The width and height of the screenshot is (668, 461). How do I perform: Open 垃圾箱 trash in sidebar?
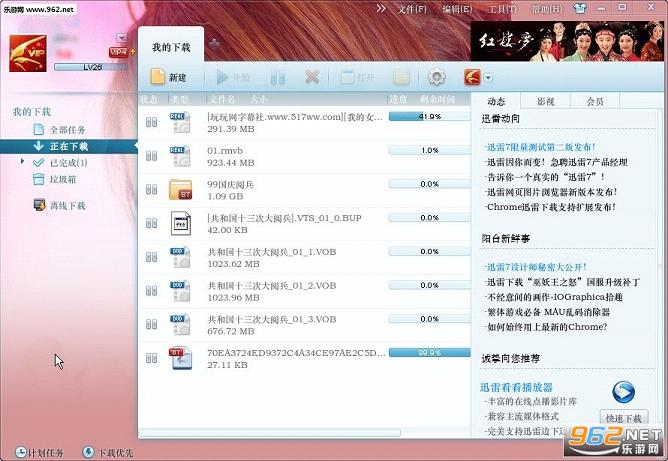click(x=55, y=179)
